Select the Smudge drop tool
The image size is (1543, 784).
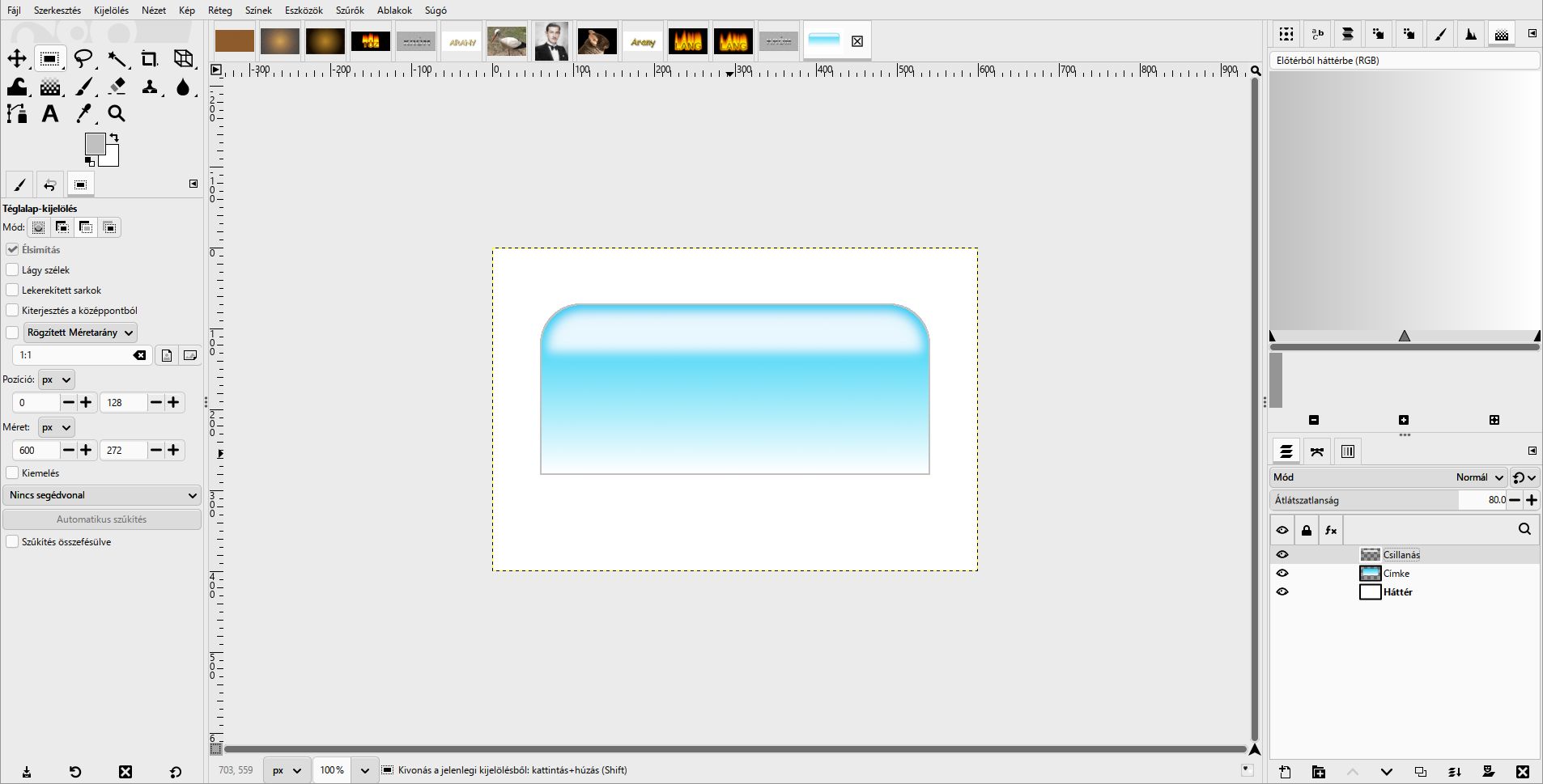183,87
